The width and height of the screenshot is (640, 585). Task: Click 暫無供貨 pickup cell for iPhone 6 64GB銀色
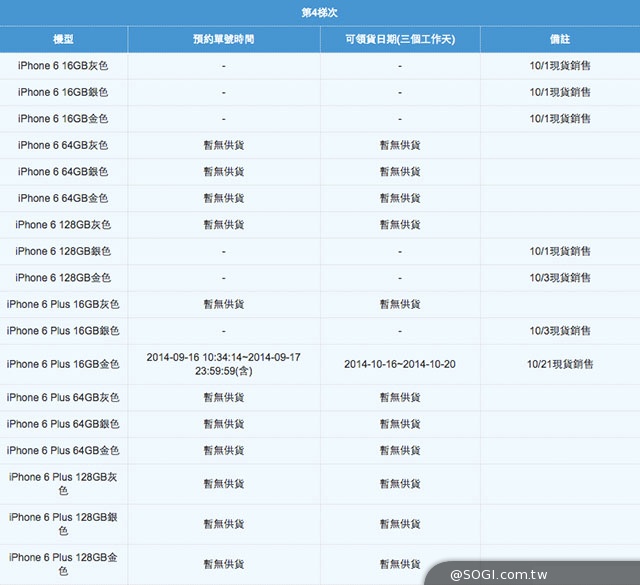point(400,172)
